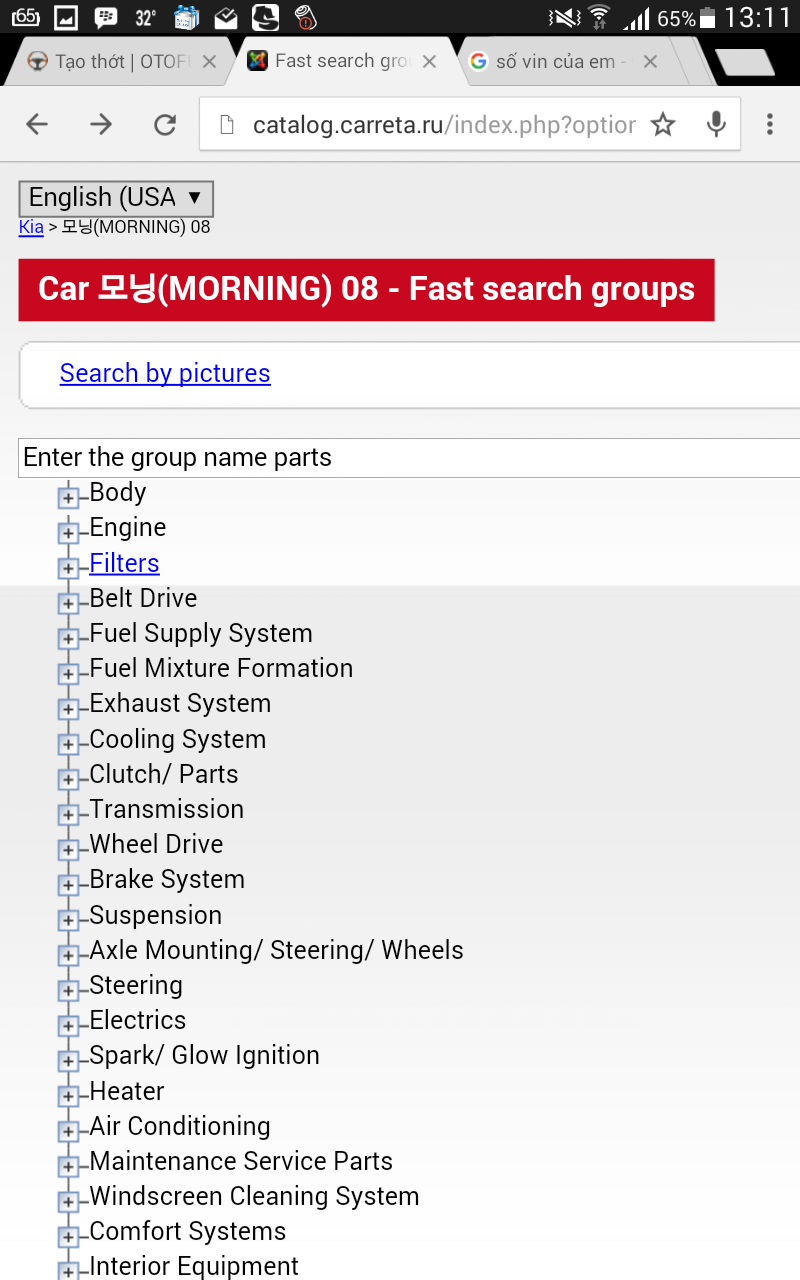800x1280 pixels.
Task: Expand the Suspension group
Action: (68, 920)
